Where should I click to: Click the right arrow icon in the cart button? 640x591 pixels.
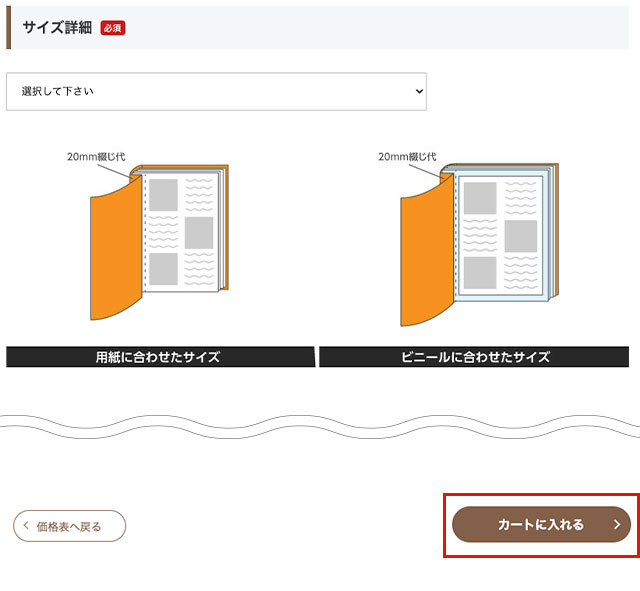617,524
